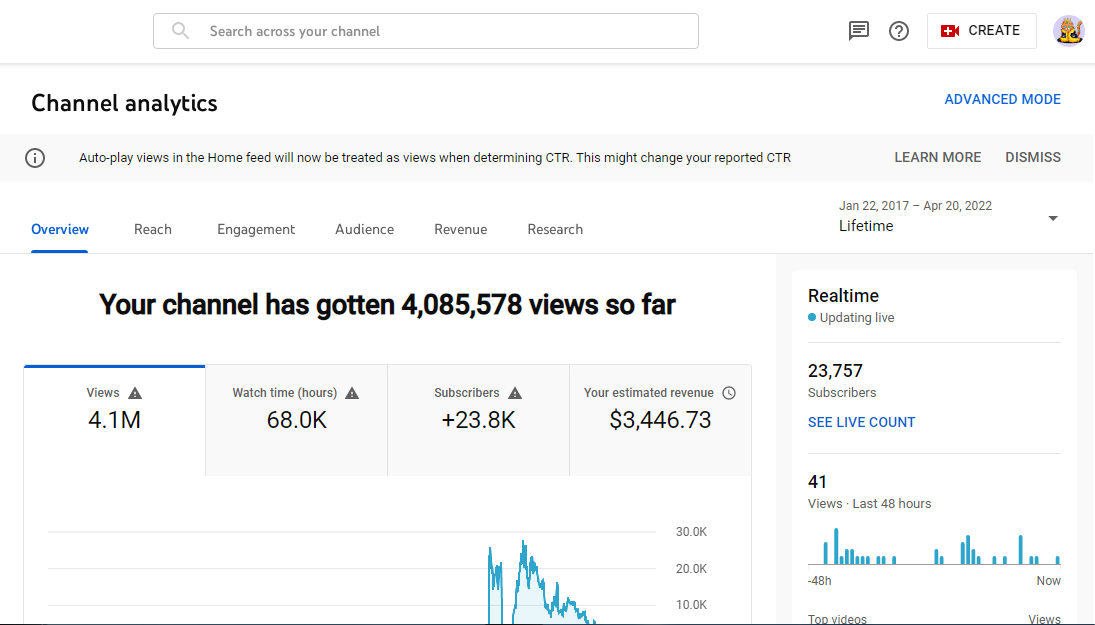Select the Views 4.1M metric card
The width and height of the screenshot is (1095, 625).
coord(115,420)
